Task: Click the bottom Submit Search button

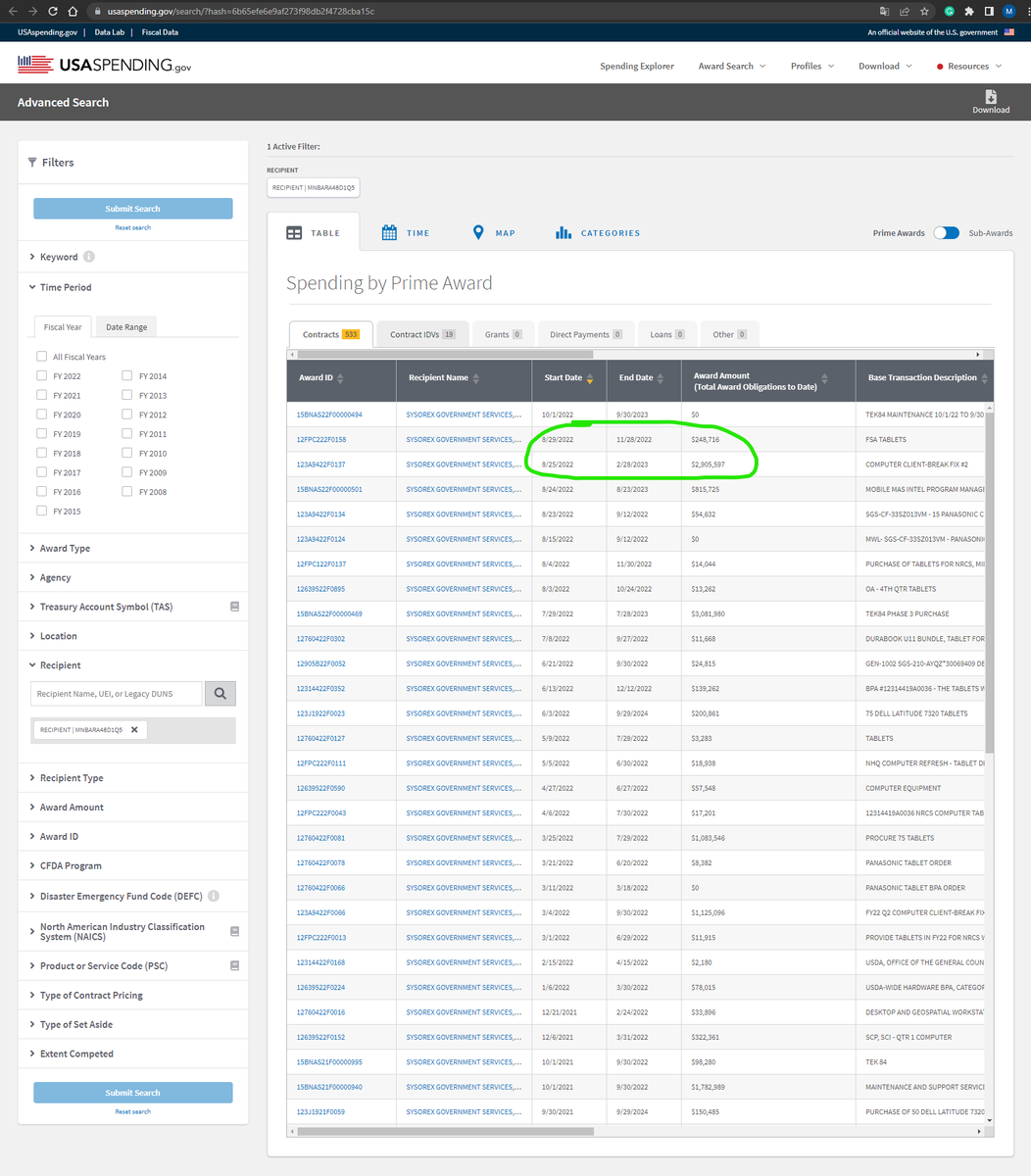Action: point(133,1093)
